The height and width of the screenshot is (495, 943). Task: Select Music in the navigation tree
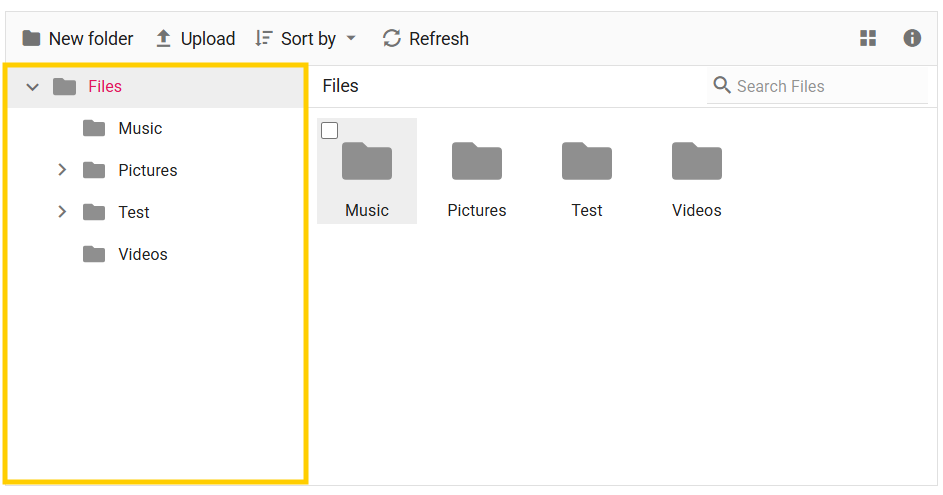tap(140, 128)
